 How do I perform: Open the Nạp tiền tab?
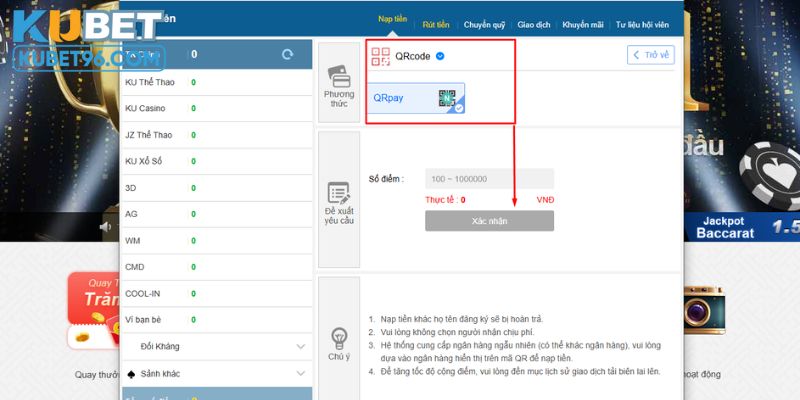[394, 20]
